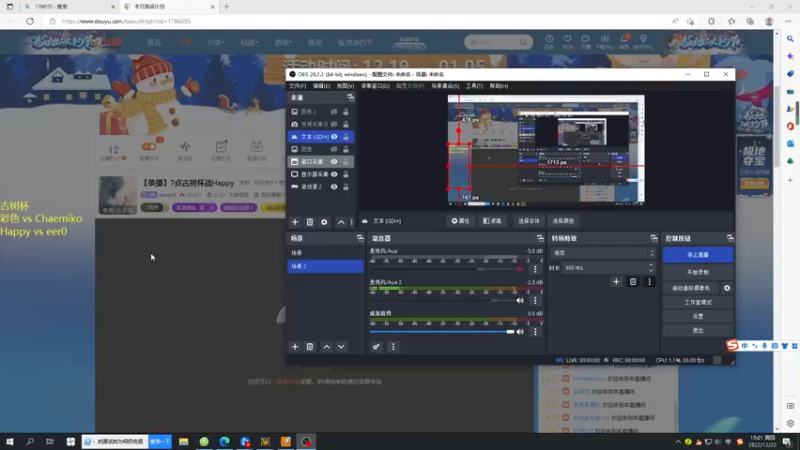Mute the 桌面音频 channel

click(x=520, y=332)
